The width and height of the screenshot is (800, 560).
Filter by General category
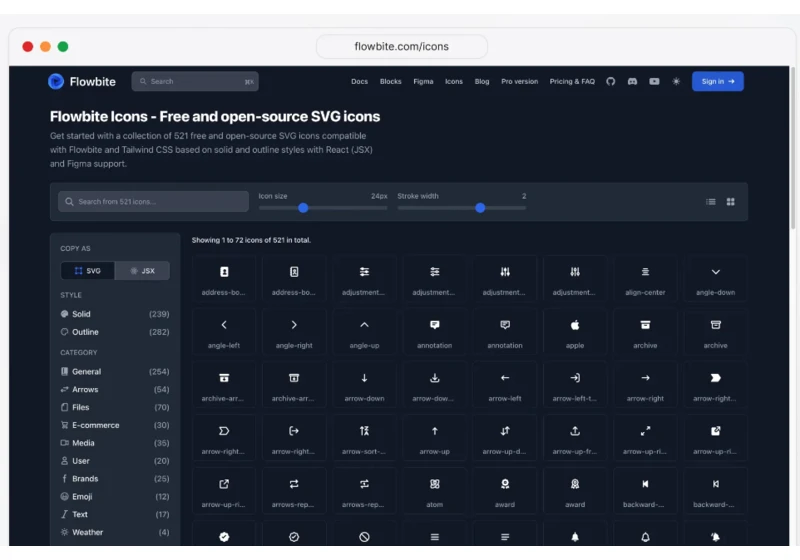point(115,372)
